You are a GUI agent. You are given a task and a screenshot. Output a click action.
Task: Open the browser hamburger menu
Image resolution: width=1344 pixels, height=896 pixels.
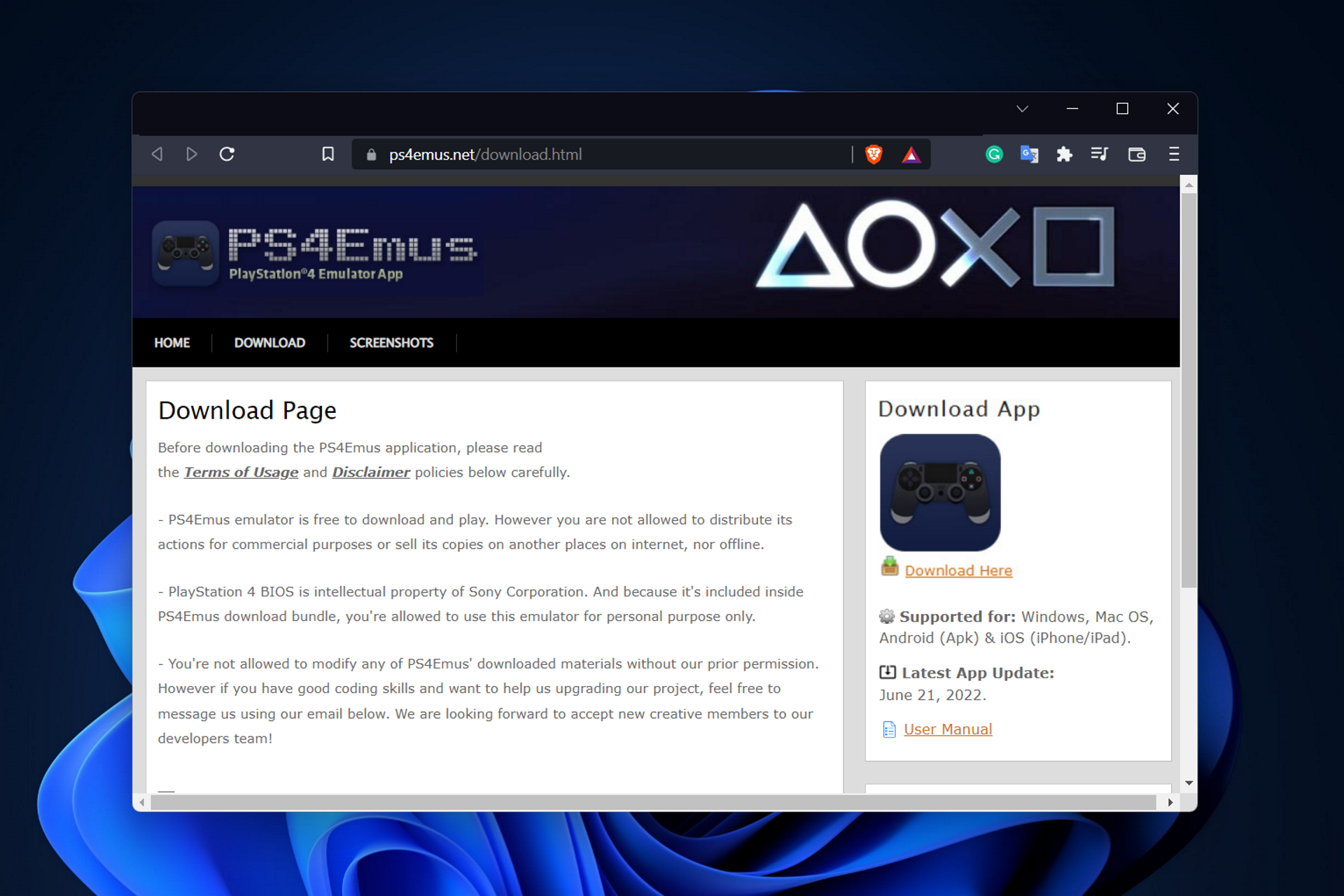click(x=1174, y=154)
